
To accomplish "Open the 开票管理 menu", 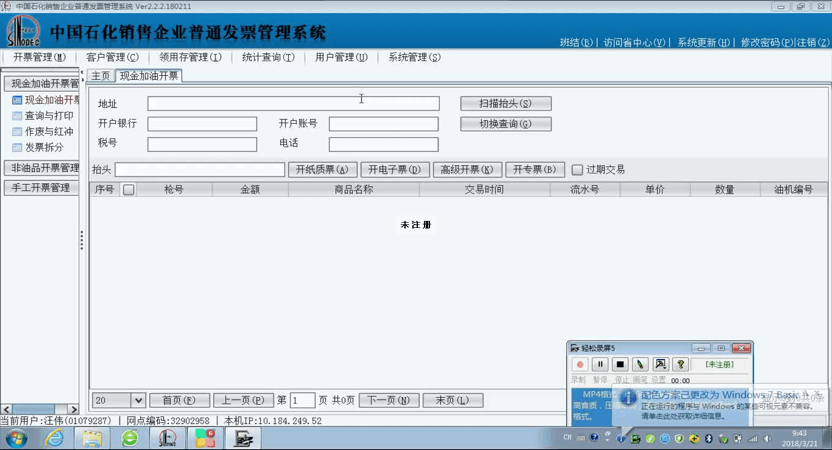I will pyautogui.click(x=40, y=57).
